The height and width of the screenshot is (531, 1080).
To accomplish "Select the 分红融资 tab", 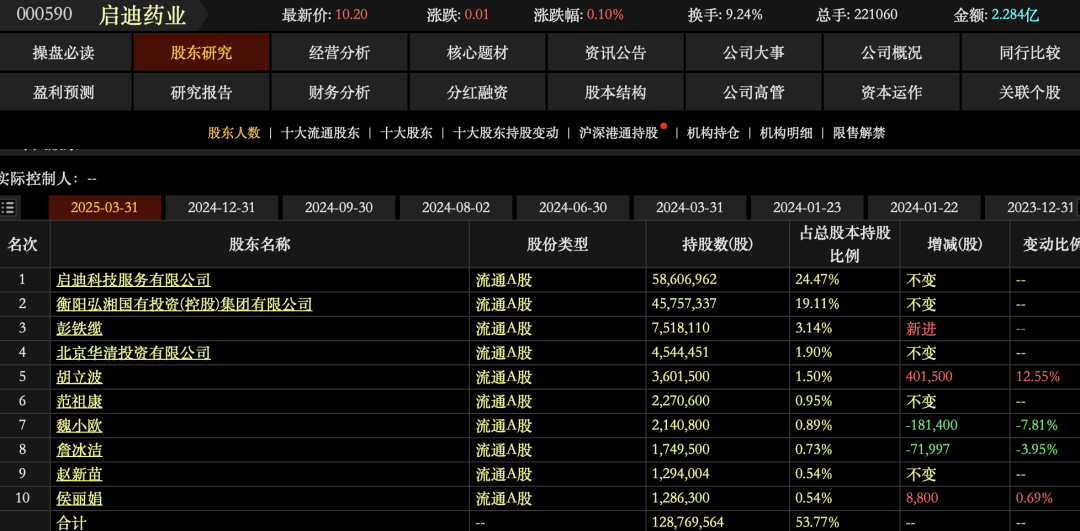I will point(477,92).
